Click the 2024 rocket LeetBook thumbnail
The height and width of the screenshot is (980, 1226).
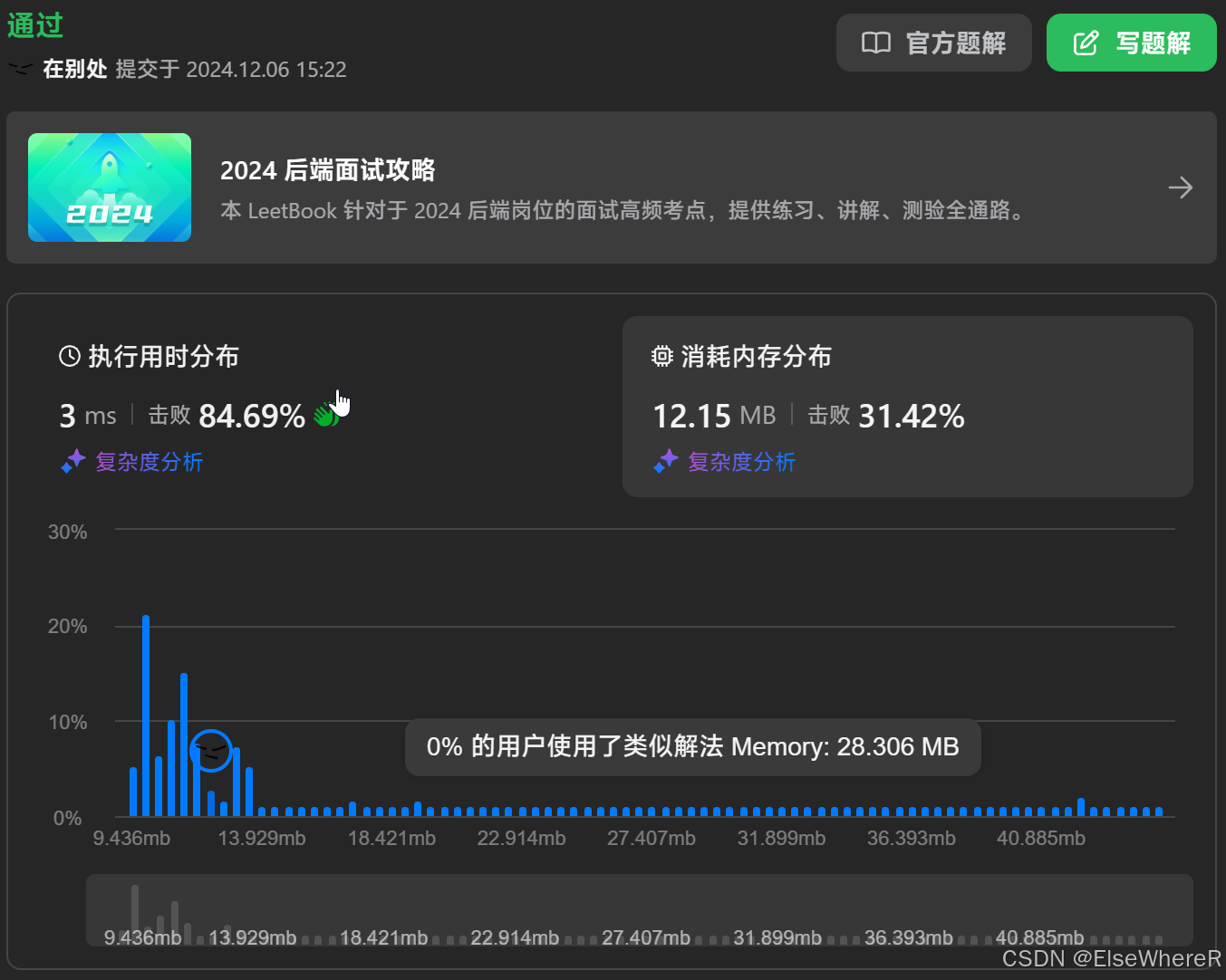pyautogui.click(x=110, y=187)
